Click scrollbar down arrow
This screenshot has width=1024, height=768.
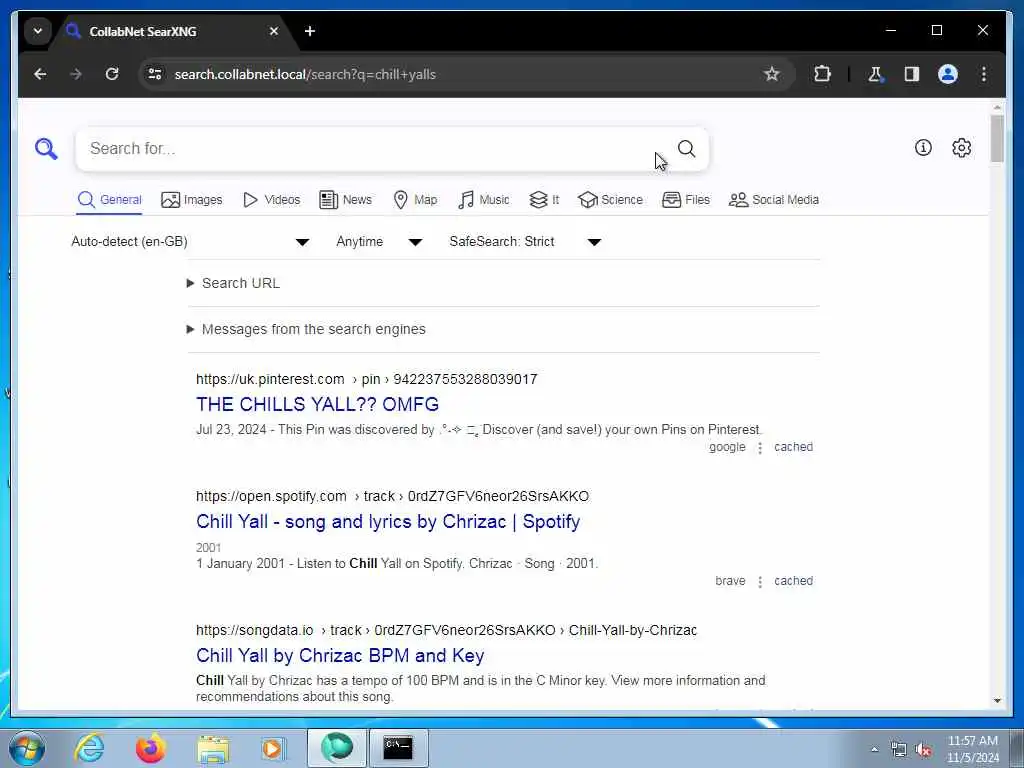pyautogui.click(x=997, y=701)
